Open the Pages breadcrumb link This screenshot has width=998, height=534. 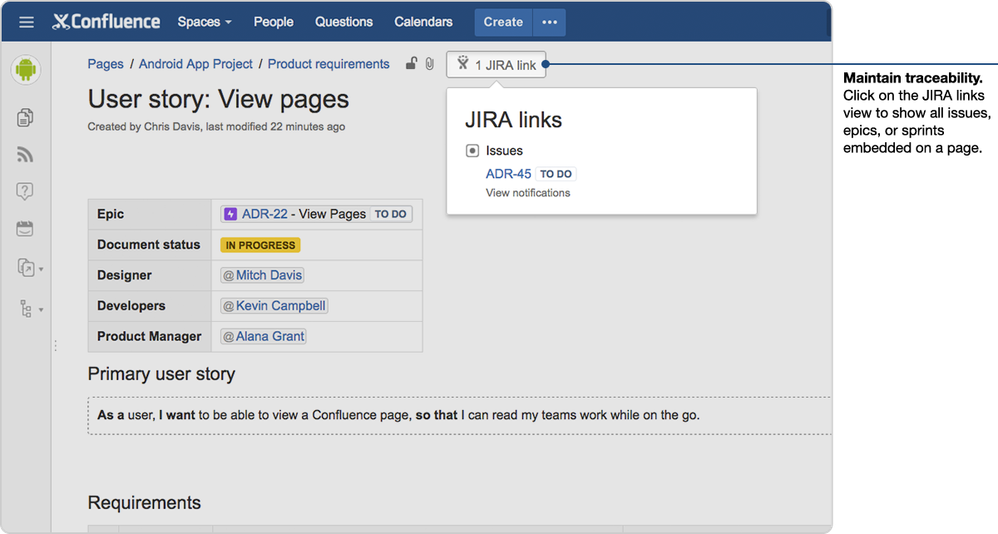(x=106, y=64)
